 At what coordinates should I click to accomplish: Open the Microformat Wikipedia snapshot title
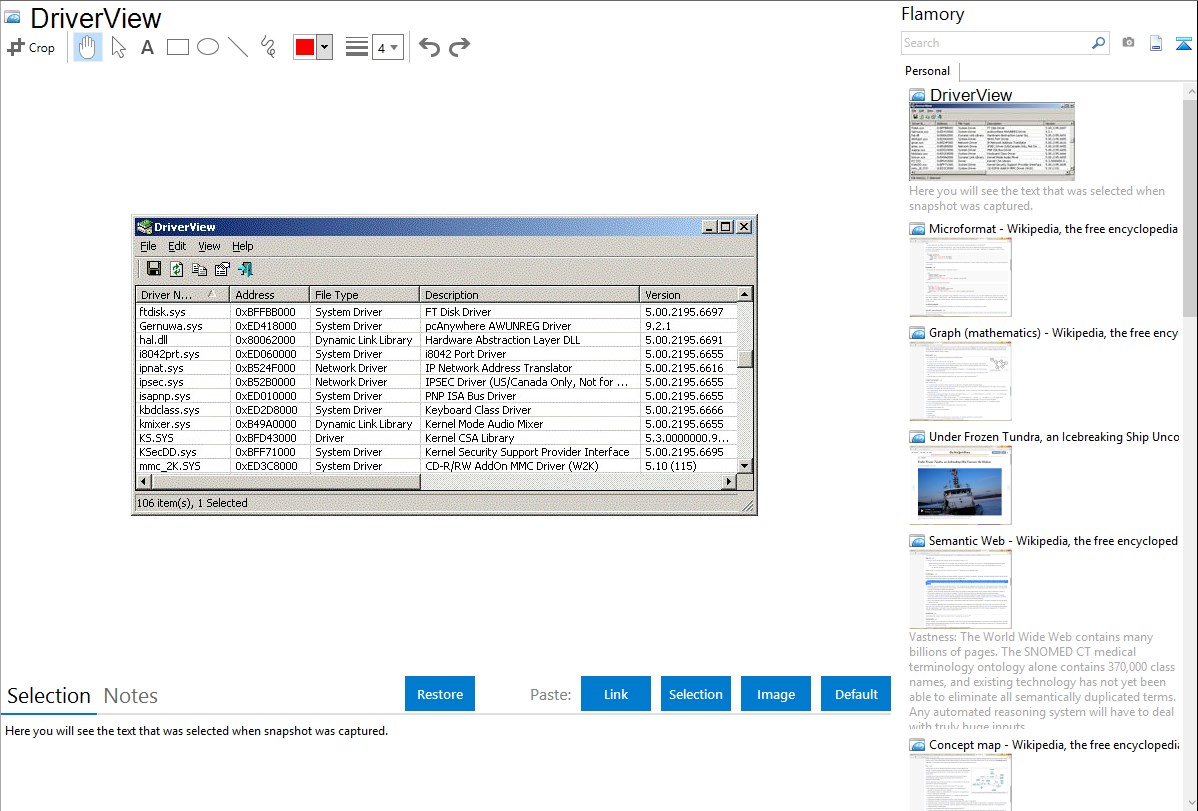1053,229
